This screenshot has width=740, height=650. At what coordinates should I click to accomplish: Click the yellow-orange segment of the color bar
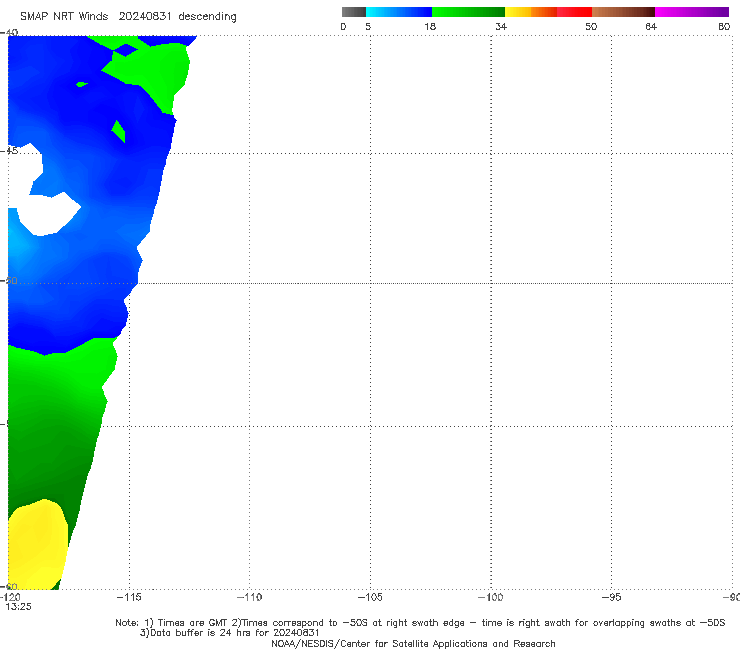[x=530, y=12]
